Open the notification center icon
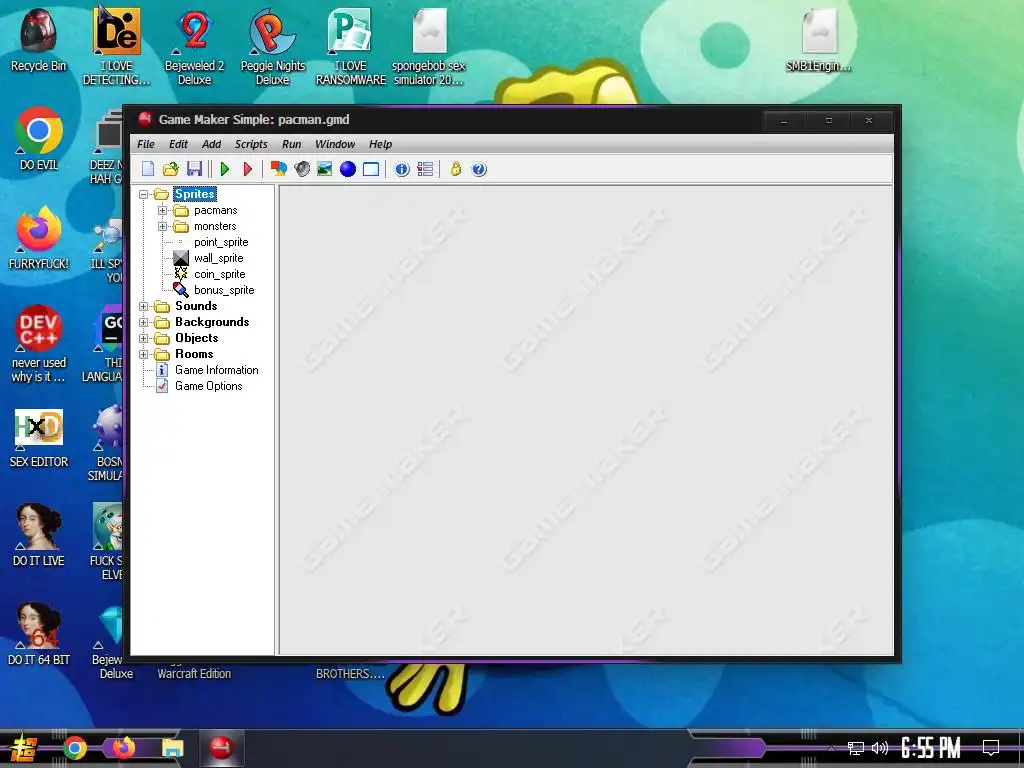This screenshot has height=768, width=1024. pos(991,748)
